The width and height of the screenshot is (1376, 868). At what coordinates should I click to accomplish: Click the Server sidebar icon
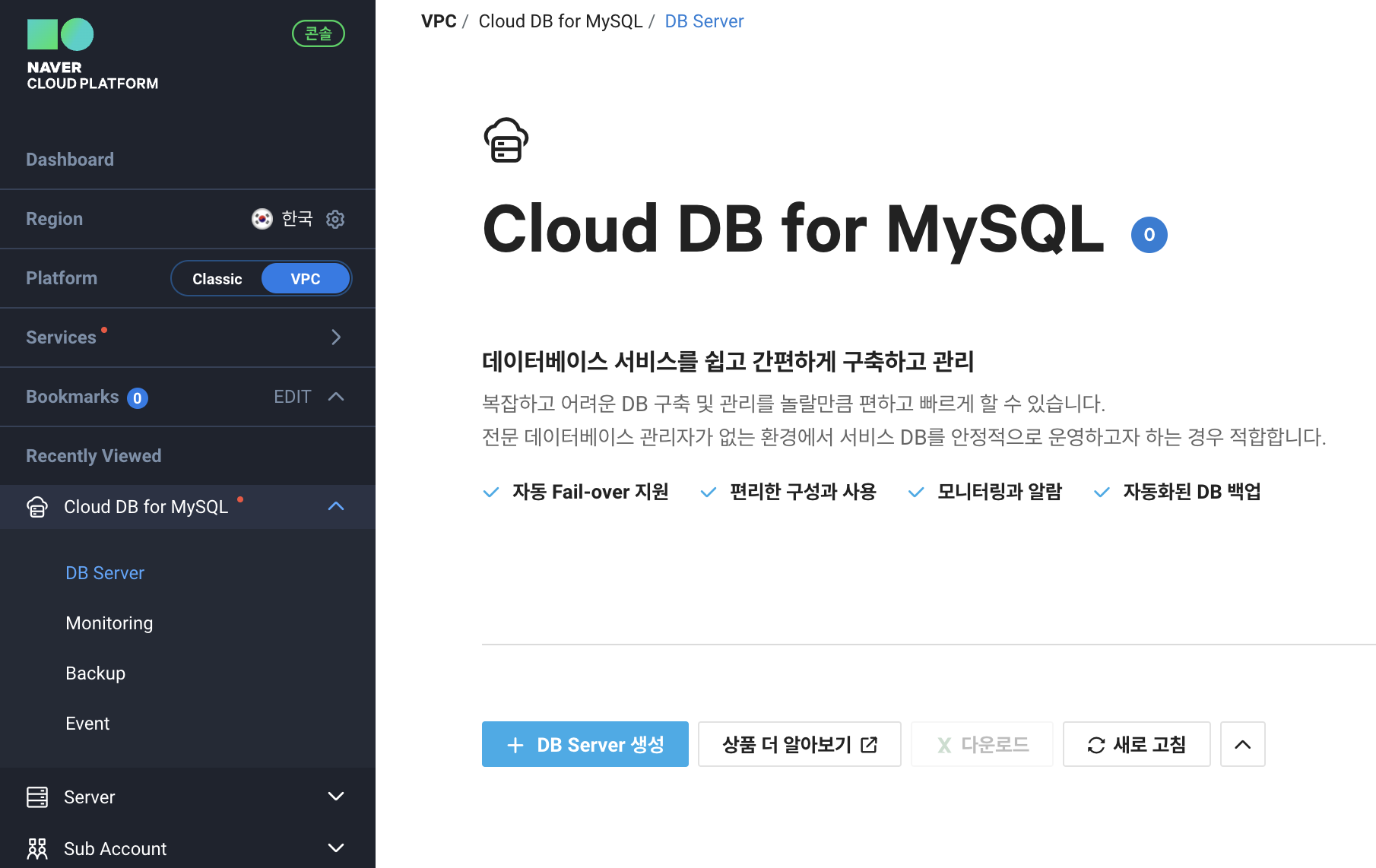click(37, 797)
